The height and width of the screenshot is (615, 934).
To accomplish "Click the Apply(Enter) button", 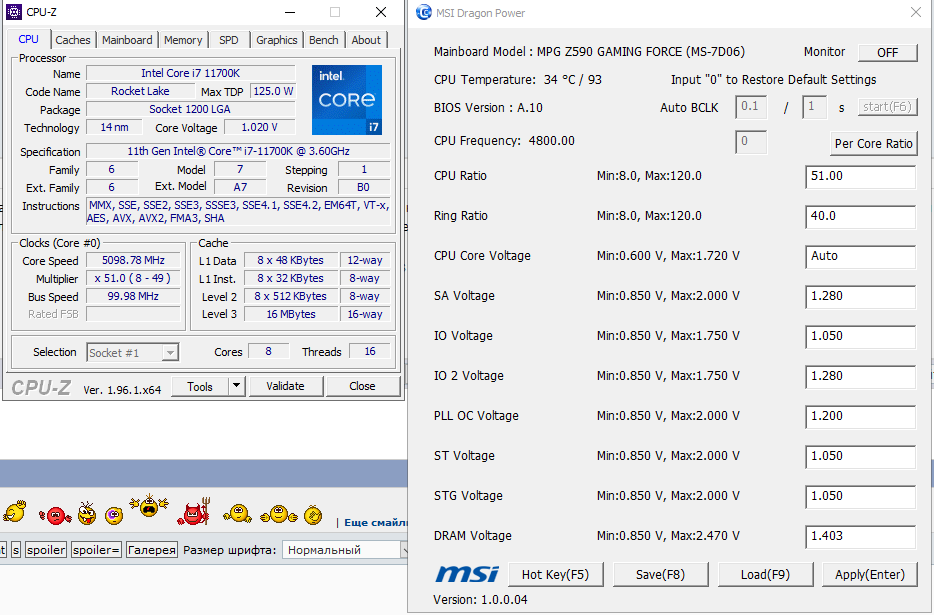I will [869, 574].
